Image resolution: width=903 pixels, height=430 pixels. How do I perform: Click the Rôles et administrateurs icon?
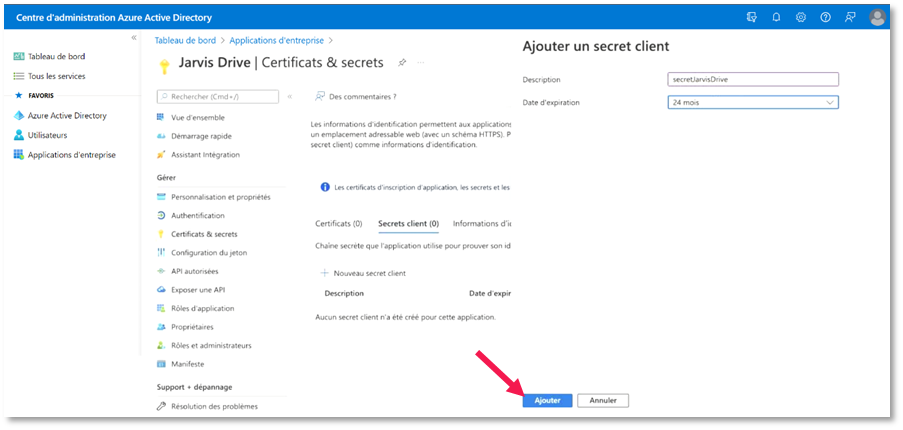[161, 345]
